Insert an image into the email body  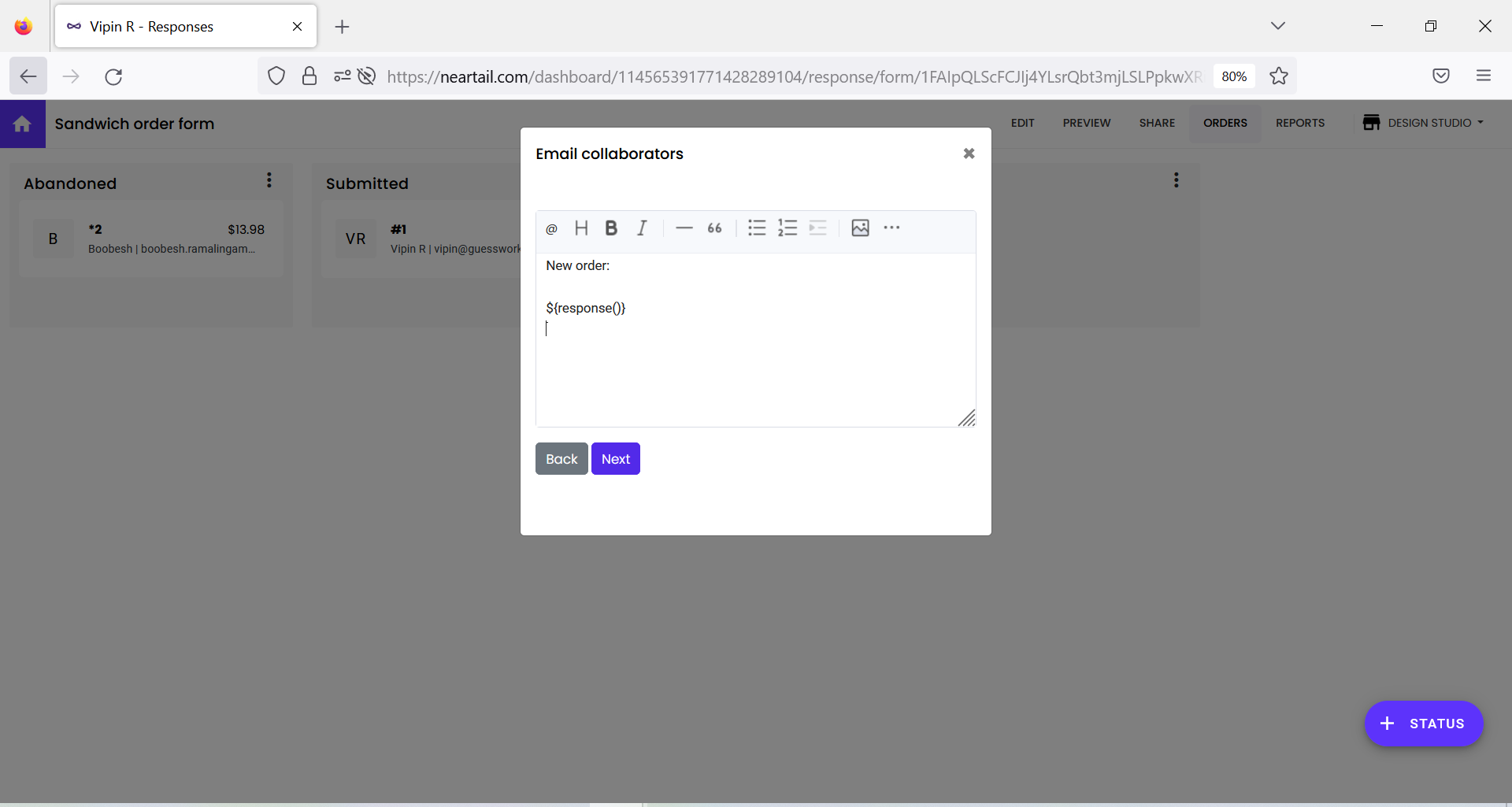860,228
